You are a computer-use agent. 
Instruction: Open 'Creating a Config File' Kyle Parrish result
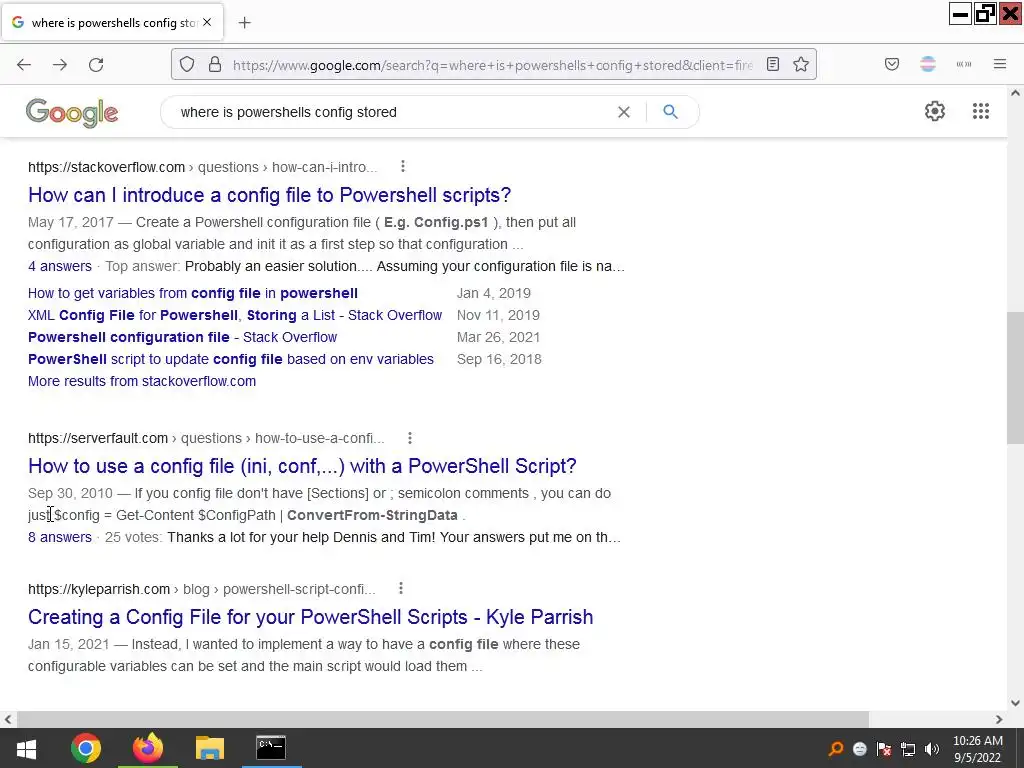coord(310,617)
